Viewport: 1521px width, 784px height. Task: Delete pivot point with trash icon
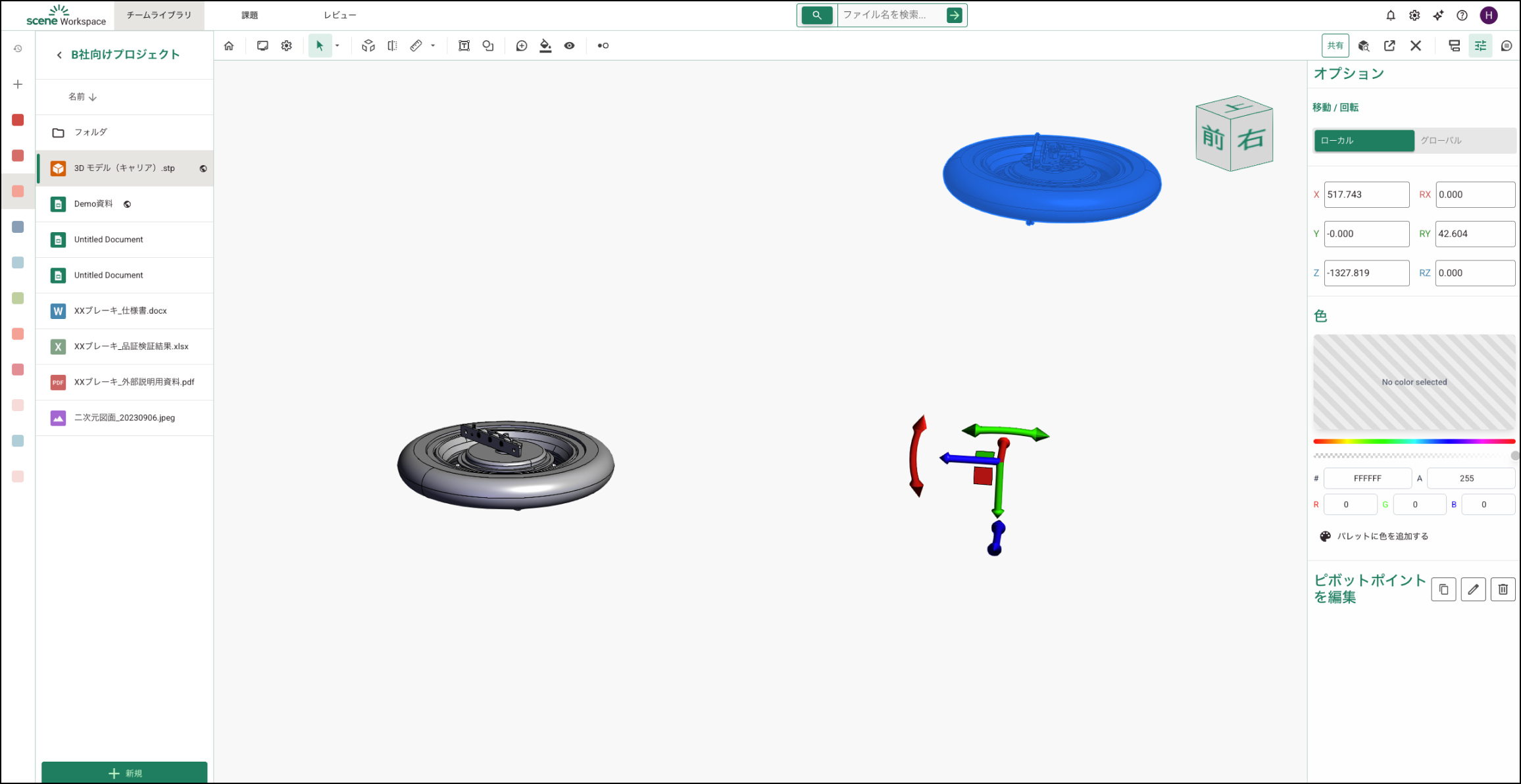(x=1503, y=589)
